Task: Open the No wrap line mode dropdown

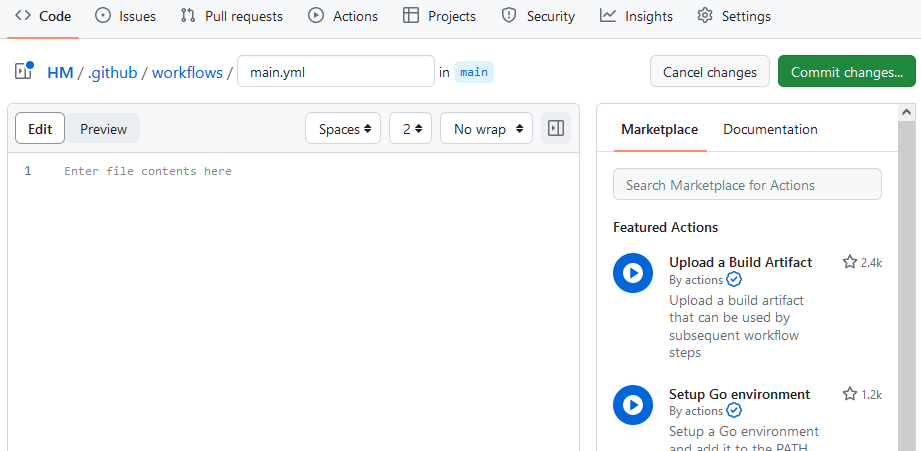Action: point(486,129)
